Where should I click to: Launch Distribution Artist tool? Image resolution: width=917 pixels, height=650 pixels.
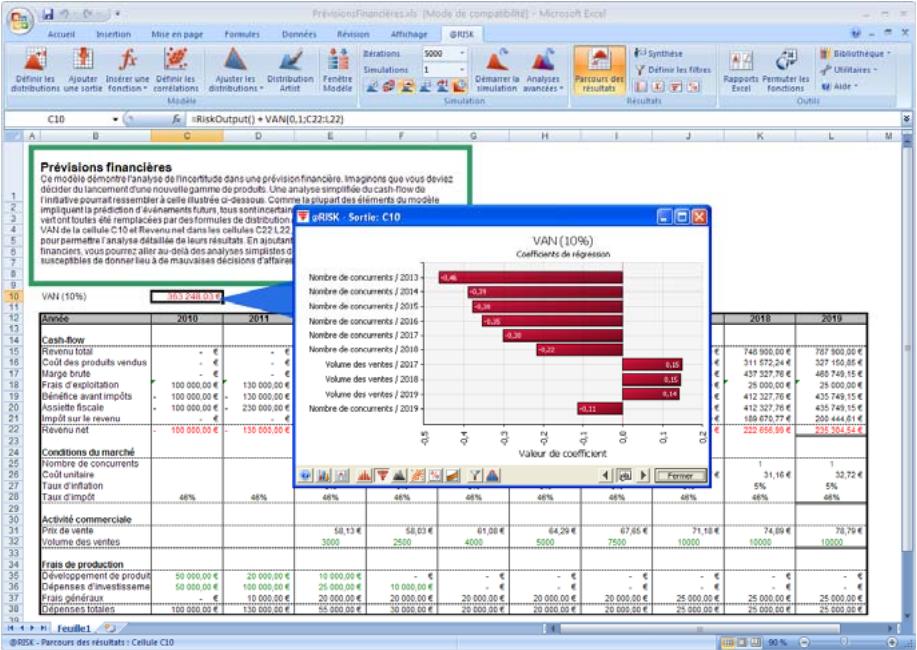(x=289, y=67)
